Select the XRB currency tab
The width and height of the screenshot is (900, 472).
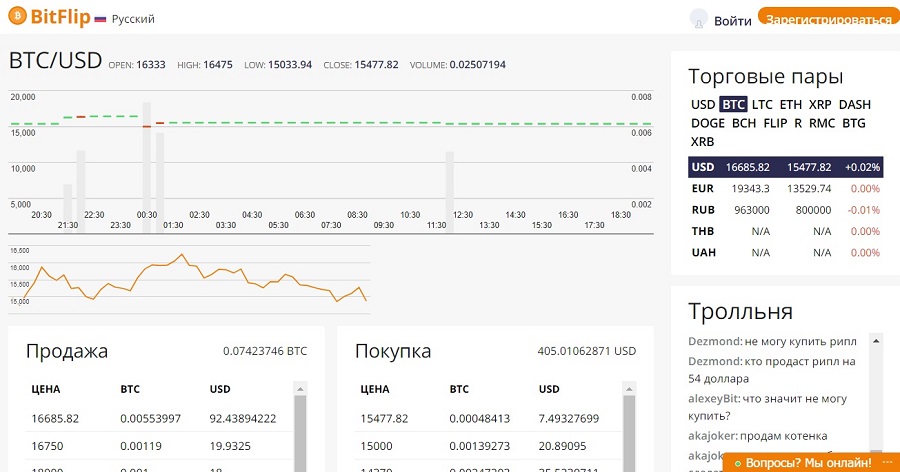pyautogui.click(x=703, y=142)
